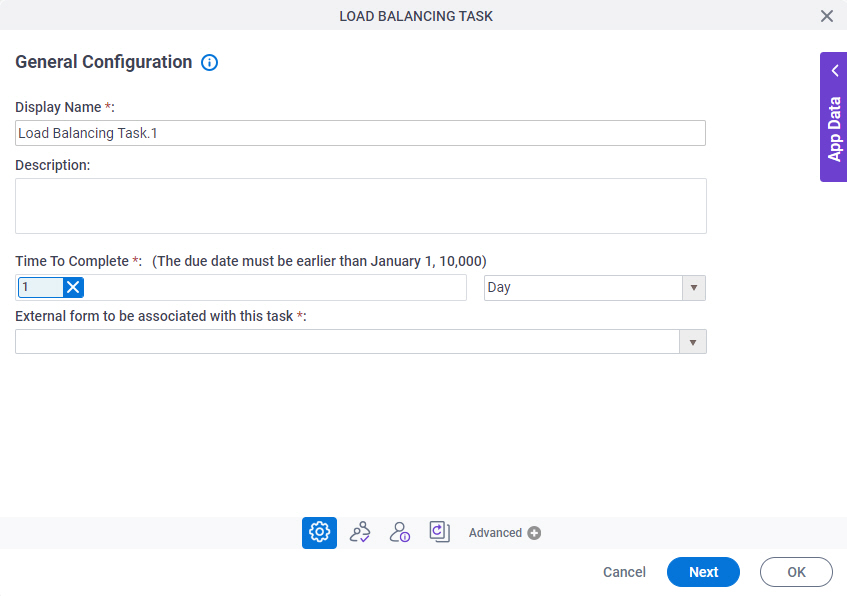Click into the Description text area
Viewport: 847px width, 596px height.
pyautogui.click(x=361, y=206)
